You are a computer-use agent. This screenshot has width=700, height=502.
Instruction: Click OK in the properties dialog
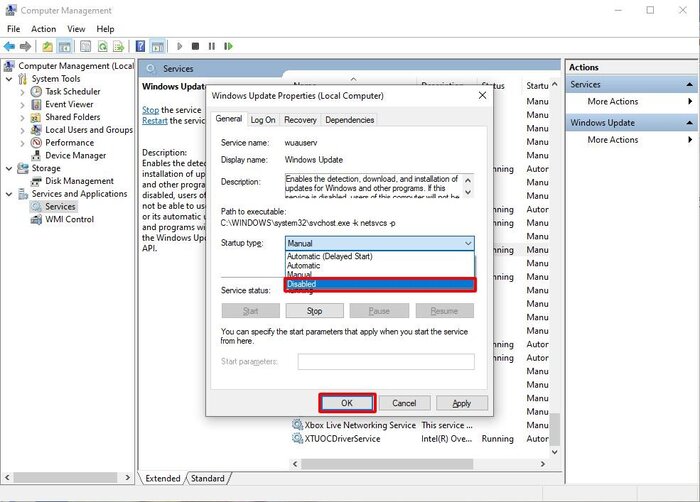[x=347, y=403]
